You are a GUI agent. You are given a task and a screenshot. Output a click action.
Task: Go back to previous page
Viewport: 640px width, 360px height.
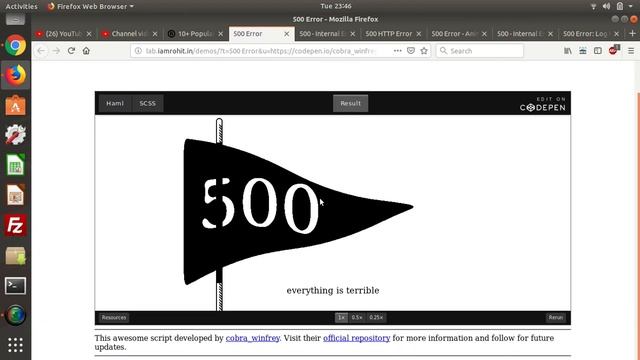(x=41, y=51)
